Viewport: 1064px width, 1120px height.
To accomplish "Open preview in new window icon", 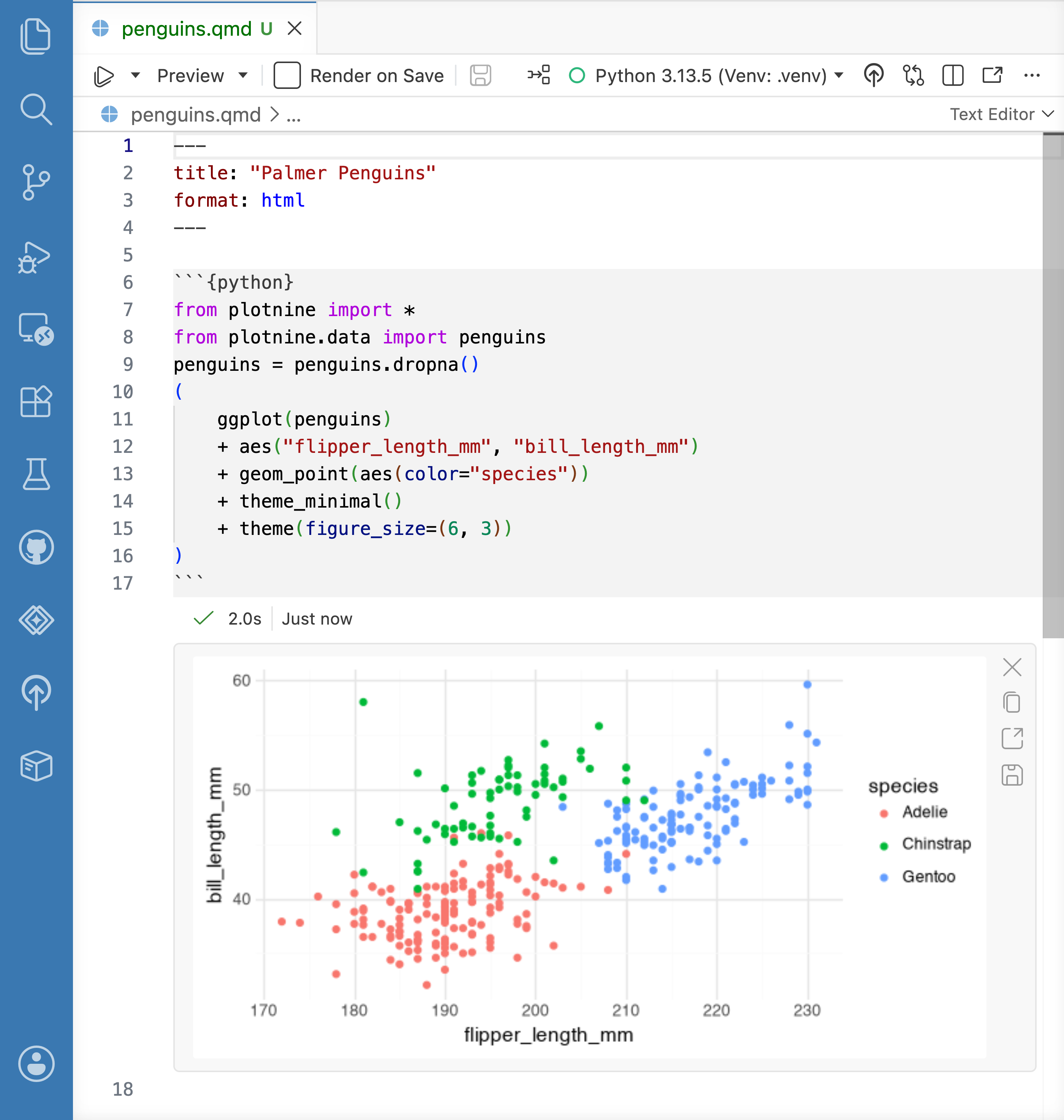I will 993,76.
